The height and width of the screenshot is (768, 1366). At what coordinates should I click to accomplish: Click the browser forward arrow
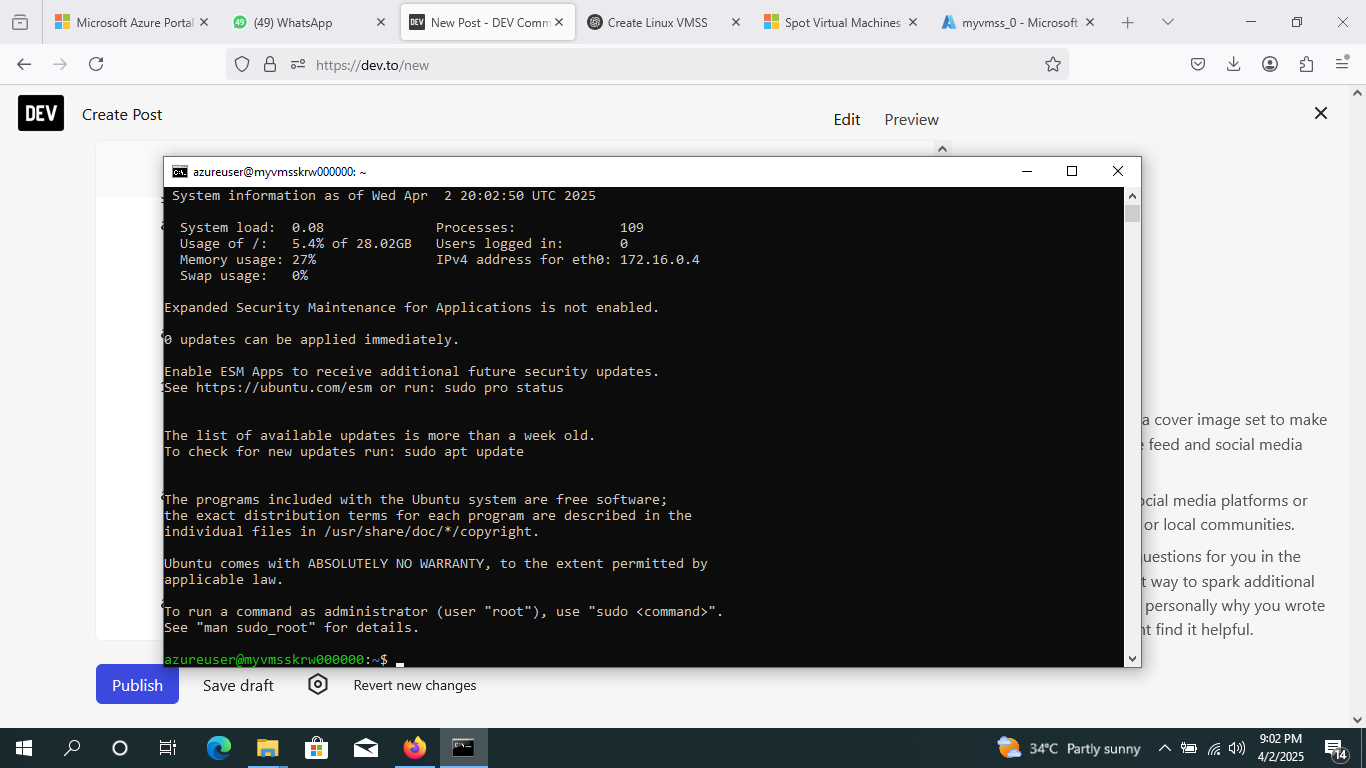click(60, 64)
